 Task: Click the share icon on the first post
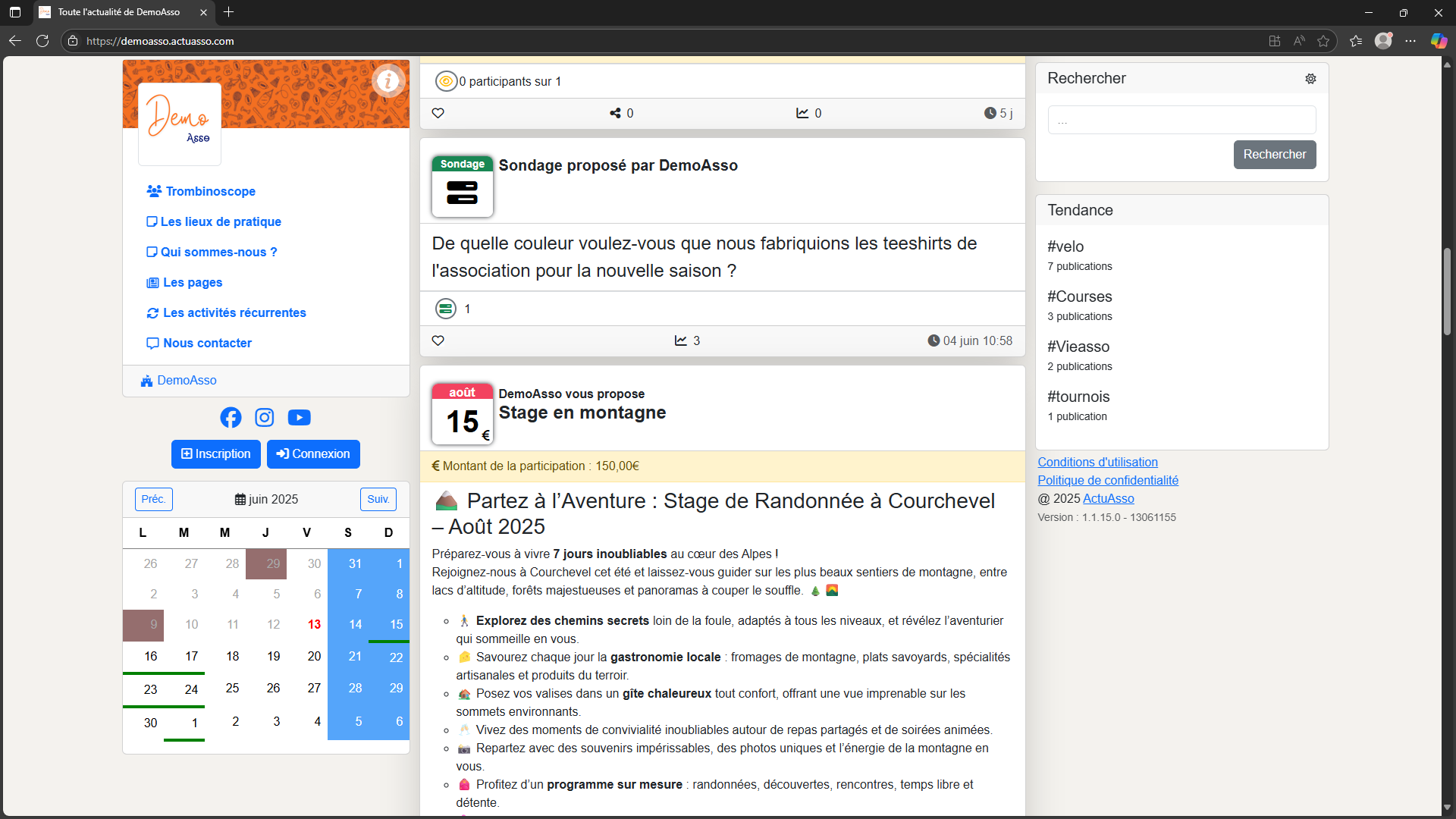(x=615, y=113)
